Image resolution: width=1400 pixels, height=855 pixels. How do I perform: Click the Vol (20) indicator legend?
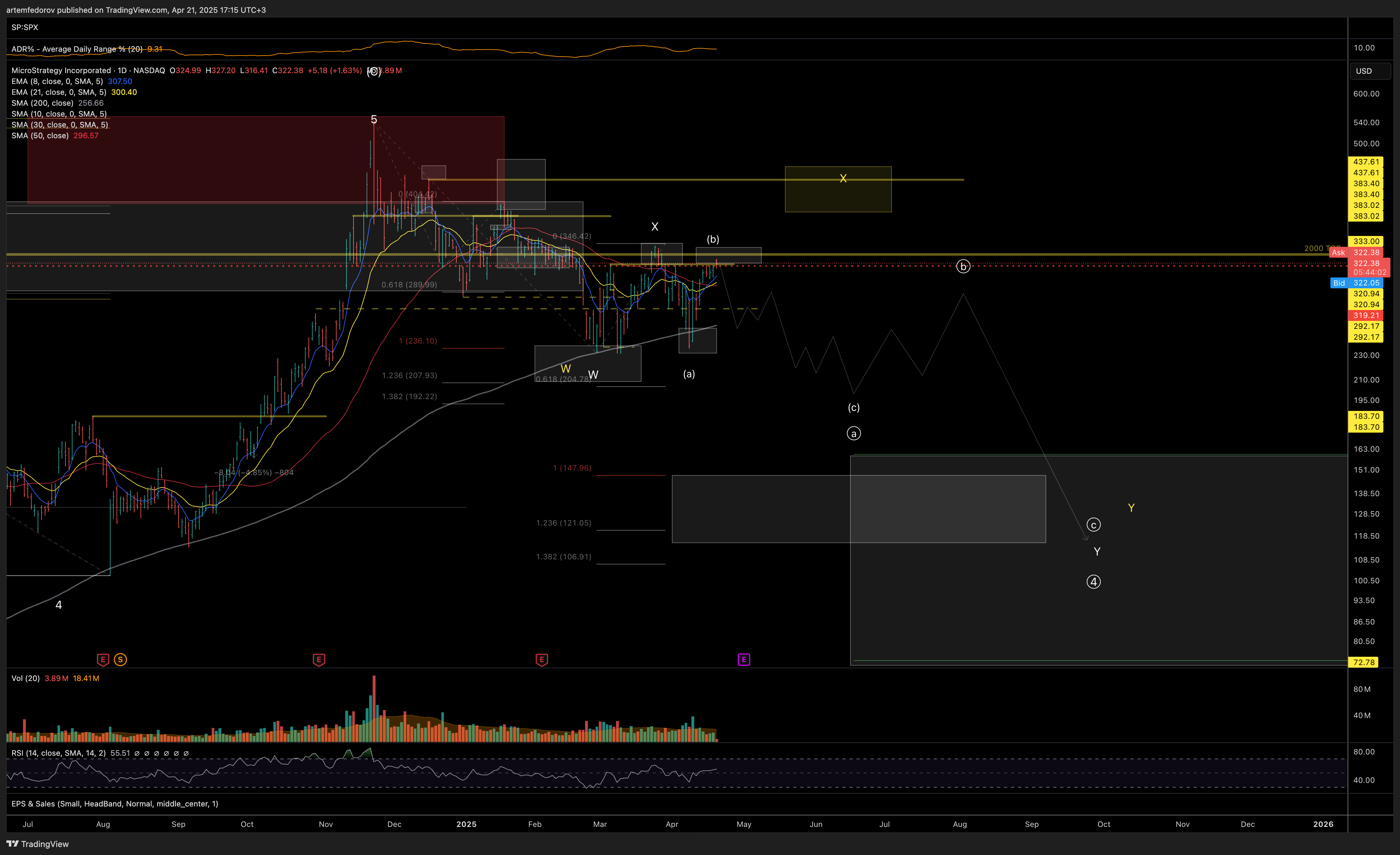click(x=26, y=678)
